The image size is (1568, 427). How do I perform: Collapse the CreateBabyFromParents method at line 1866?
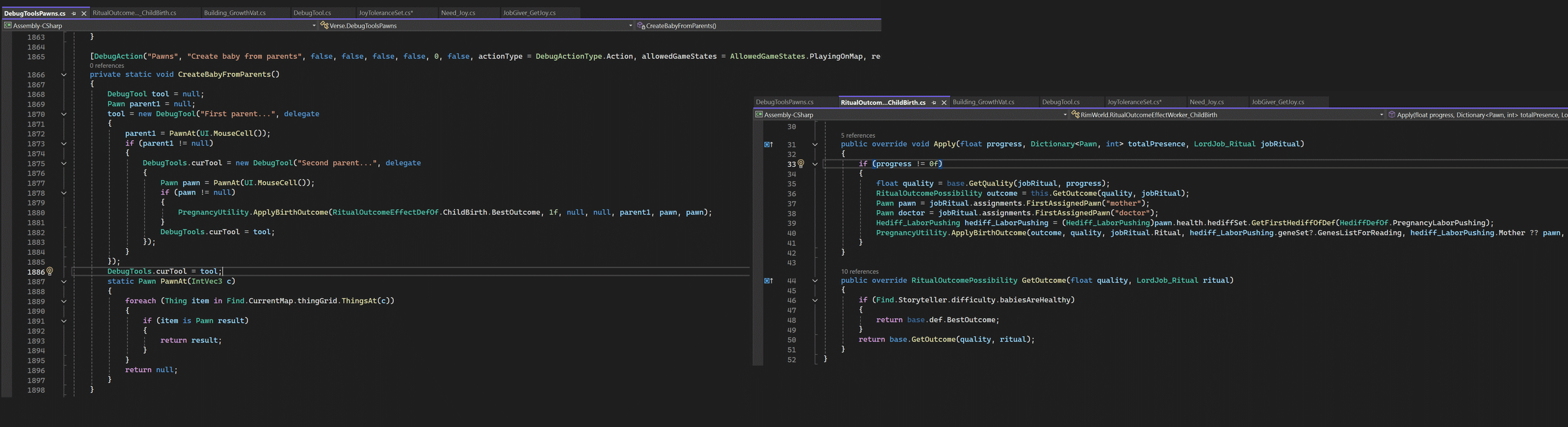[63, 74]
